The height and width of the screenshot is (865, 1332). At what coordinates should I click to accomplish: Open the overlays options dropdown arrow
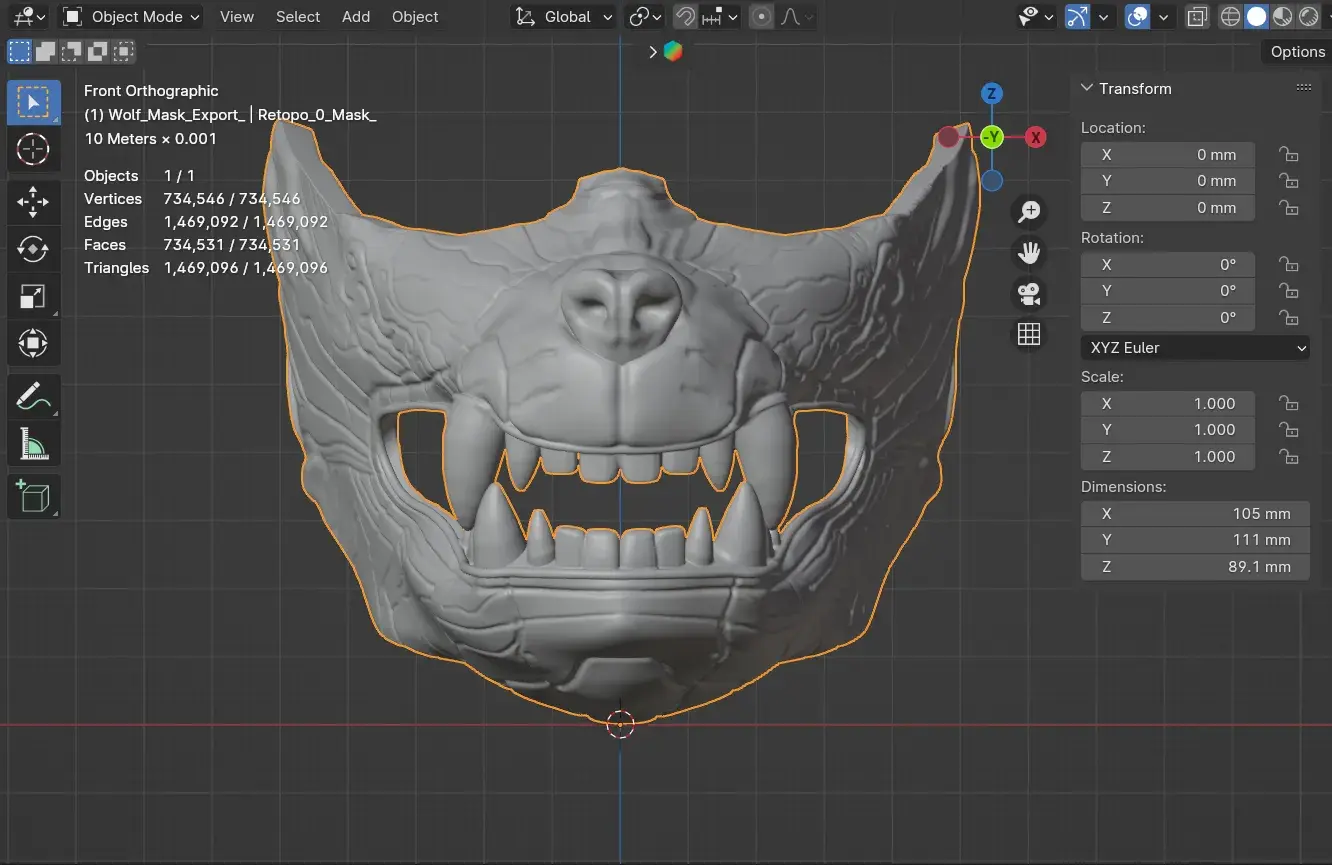pos(1163,17)
